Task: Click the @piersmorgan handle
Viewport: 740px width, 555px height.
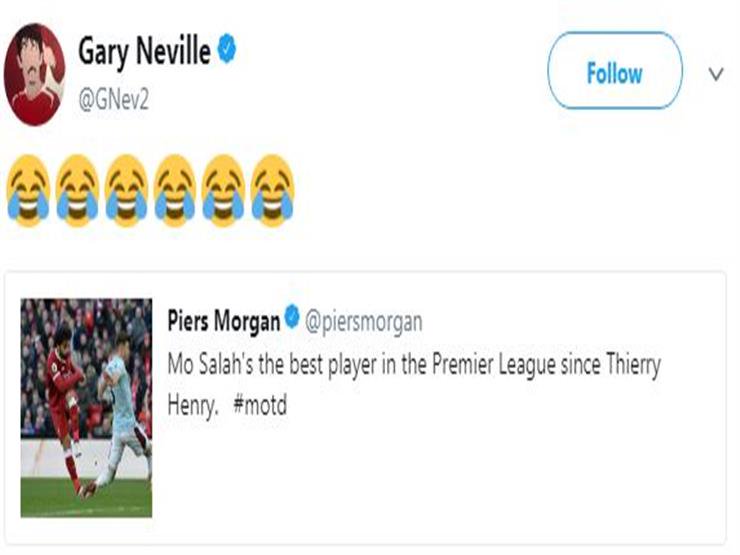Action: pos(363,321)
